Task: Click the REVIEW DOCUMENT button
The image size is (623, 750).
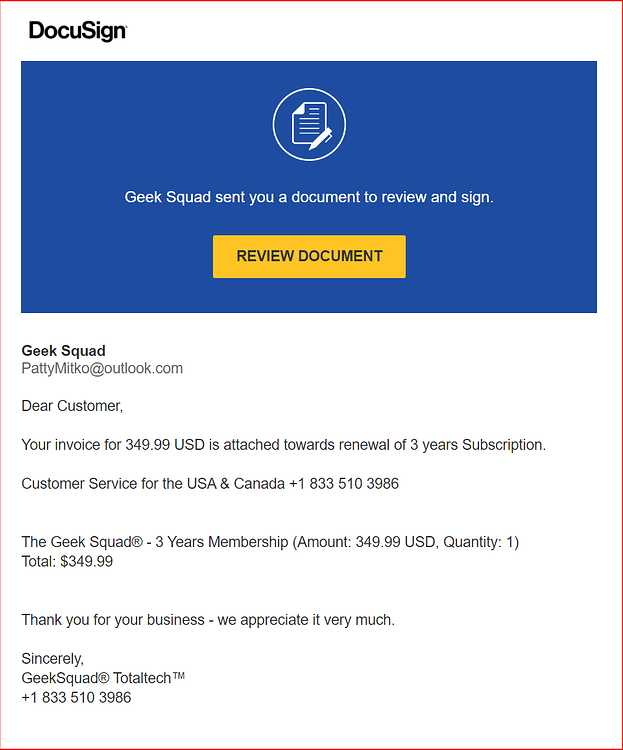Action: [x=309, y=256]
